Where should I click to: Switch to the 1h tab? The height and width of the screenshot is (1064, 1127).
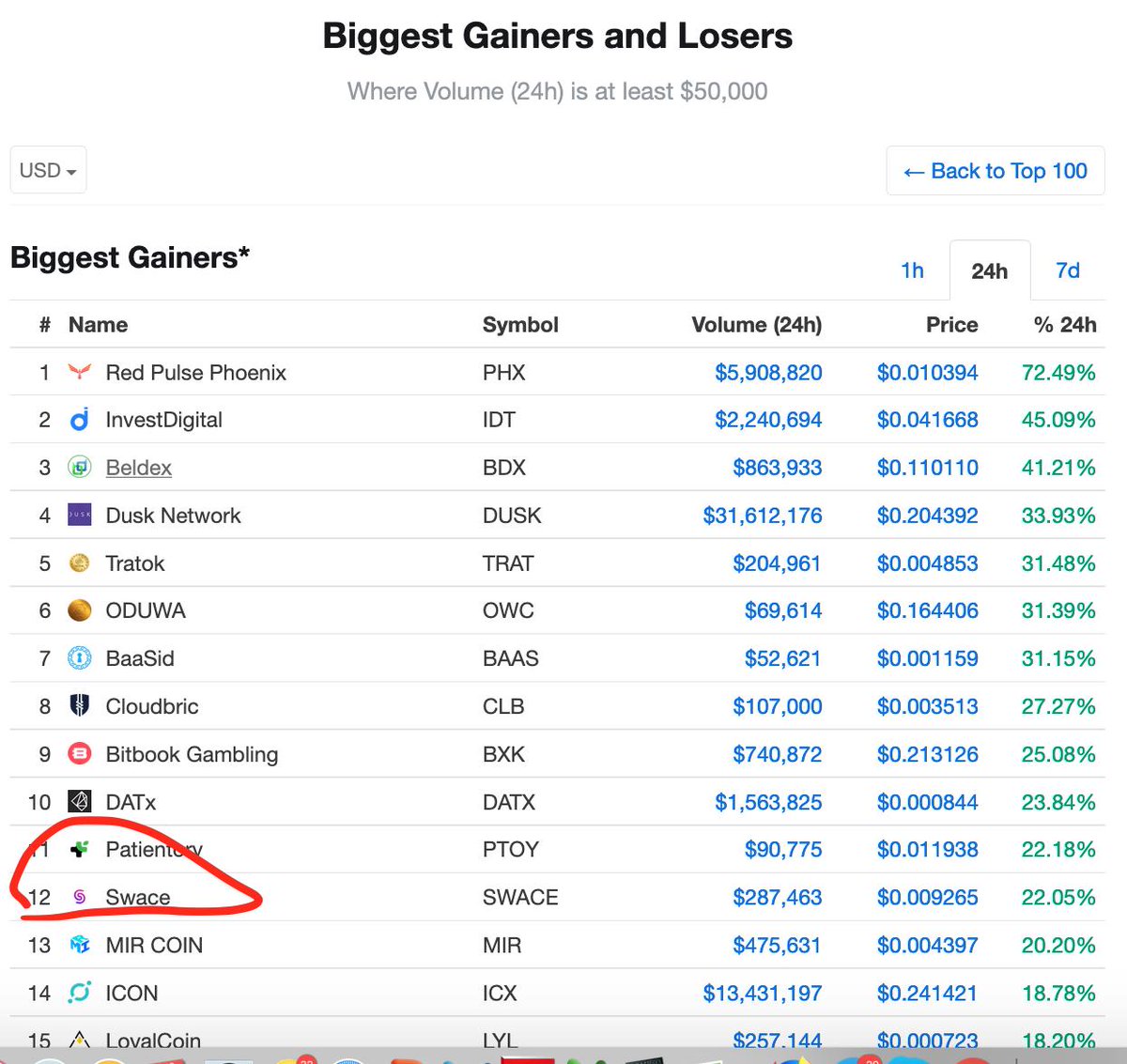pyautogui.click(x=912, y=270)
